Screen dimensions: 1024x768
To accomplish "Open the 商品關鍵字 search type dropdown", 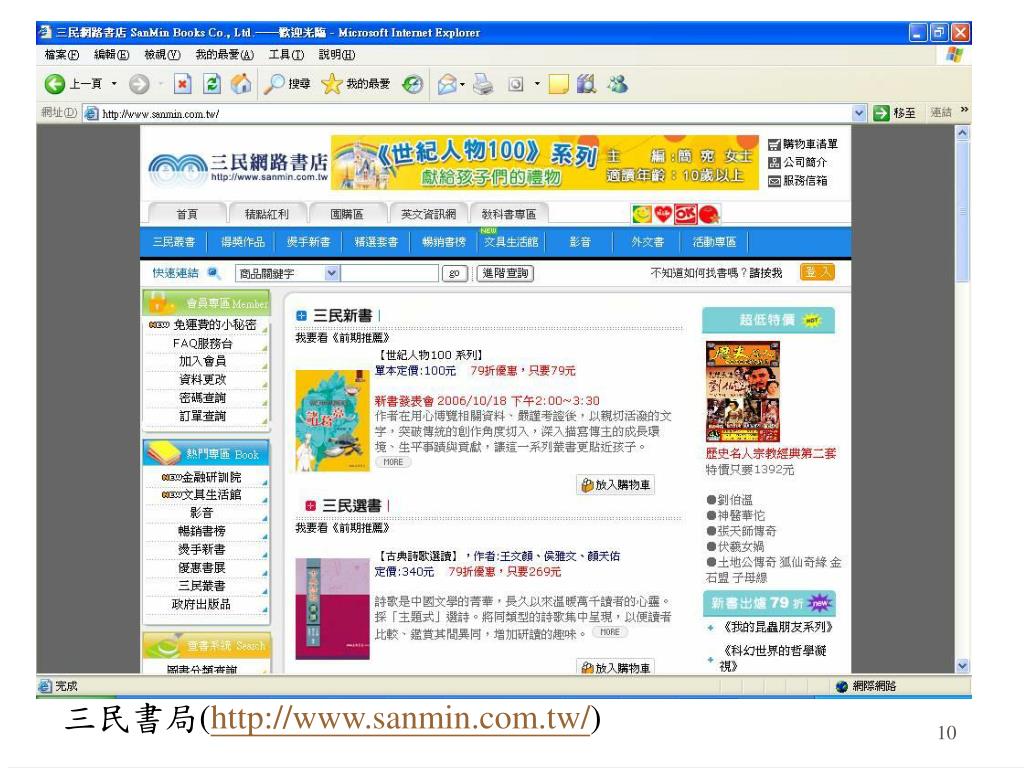I will click(332, 273).
